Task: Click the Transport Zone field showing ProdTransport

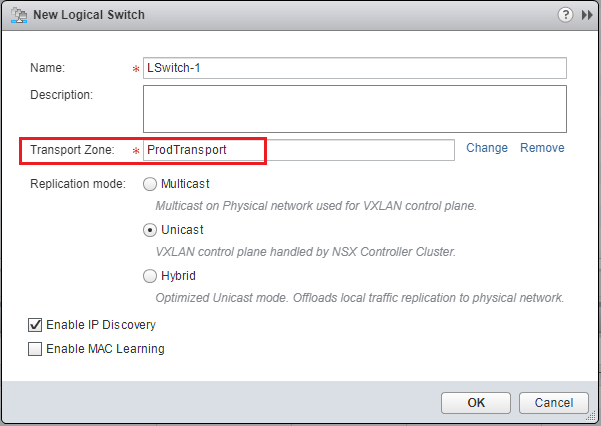Action: [300, 149]
